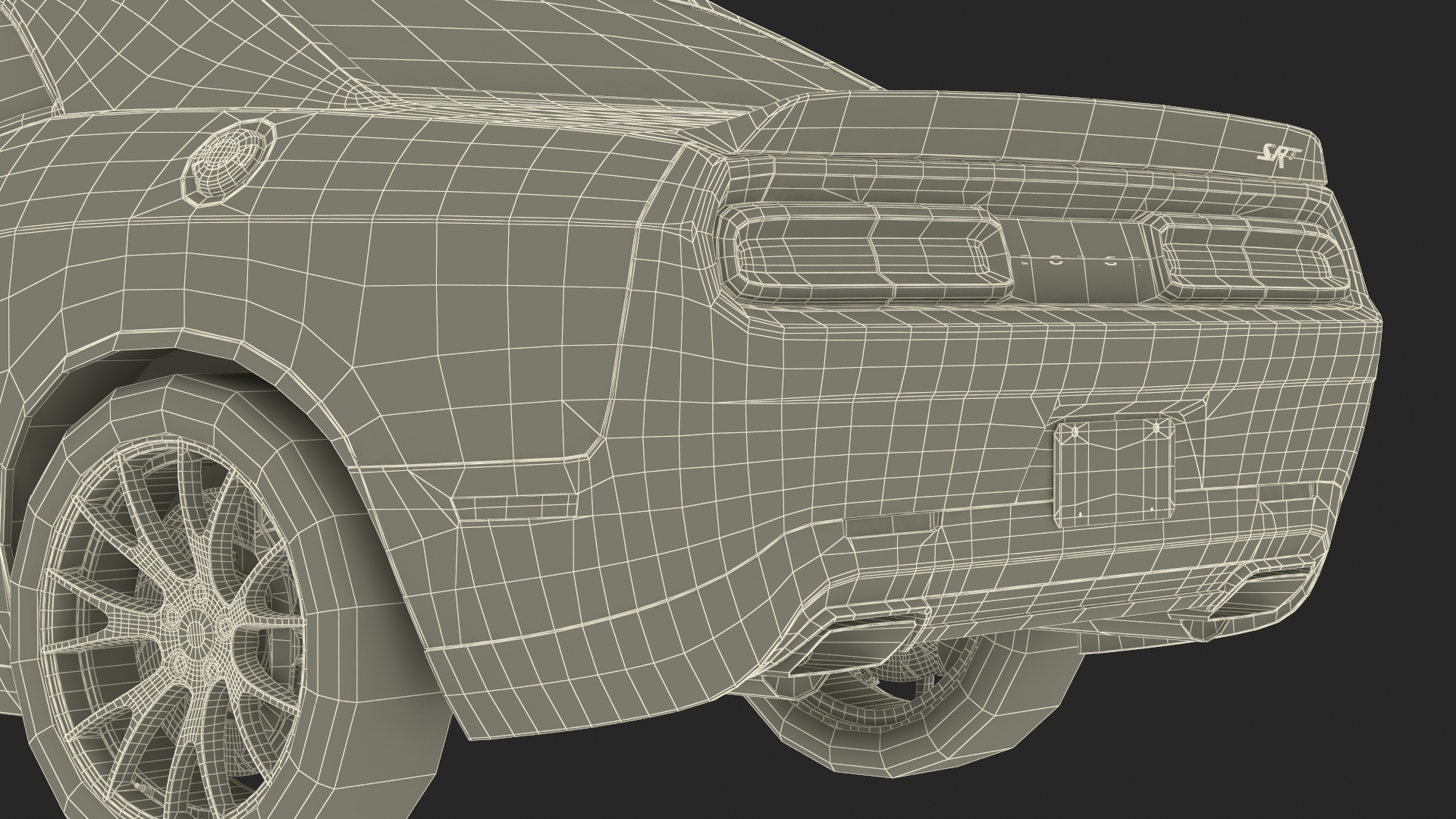Click the center panel between the taillights
This screenshot has width=1456, height=819.
pyautogui.click(x=1079, y=259)
